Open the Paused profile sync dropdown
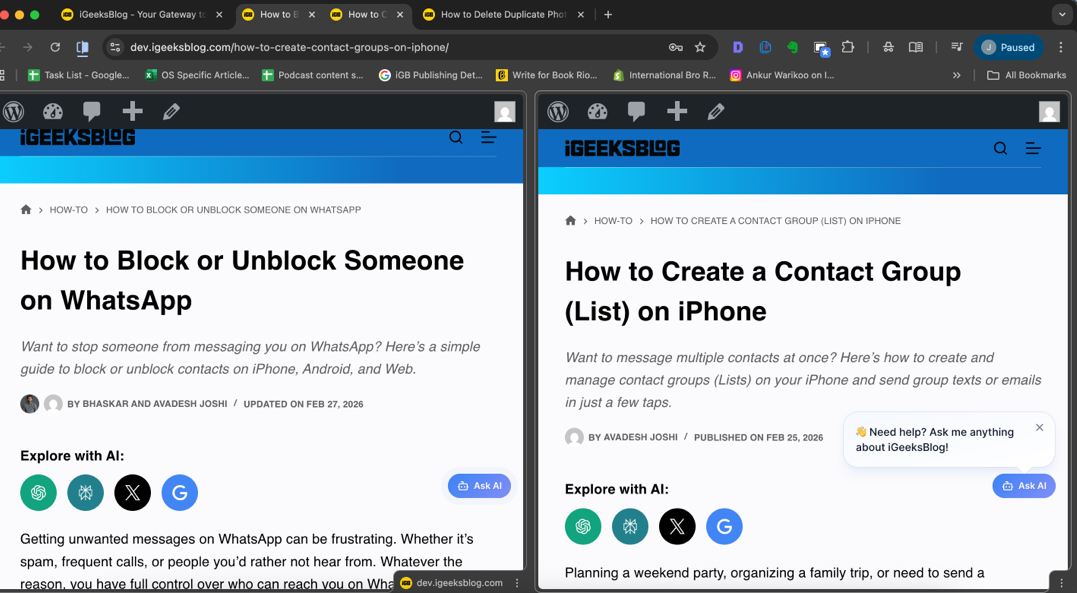 click(x=1008, y=47)
